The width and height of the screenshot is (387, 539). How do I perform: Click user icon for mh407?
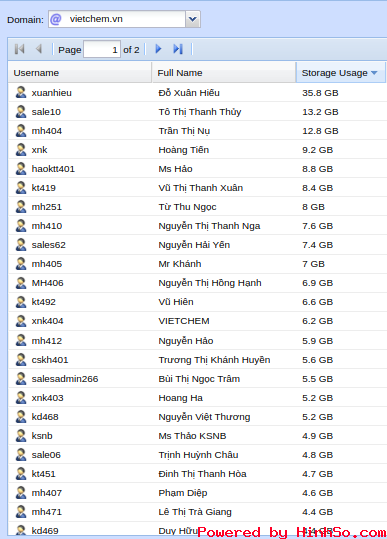pos(21,492)
